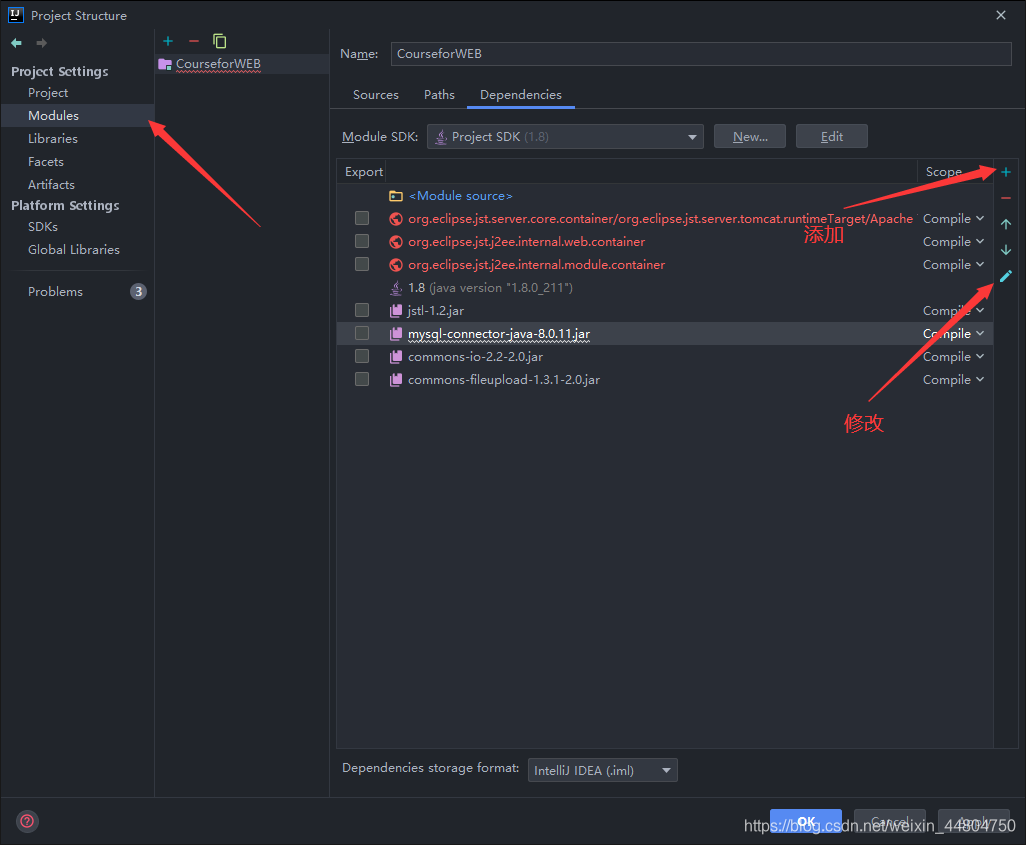Open scope dropdown for commons-fileupload jar
This screenshot has height=845, width=1026.
tap(953, 380)
